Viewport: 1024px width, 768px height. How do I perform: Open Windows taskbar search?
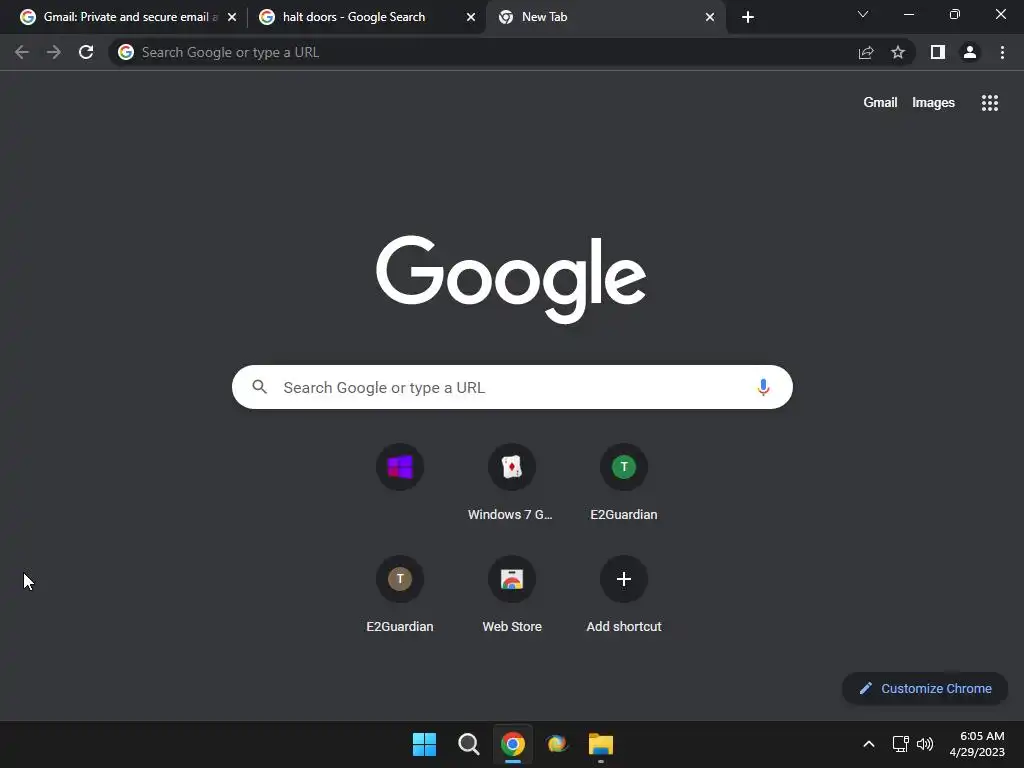click(468, 744)
